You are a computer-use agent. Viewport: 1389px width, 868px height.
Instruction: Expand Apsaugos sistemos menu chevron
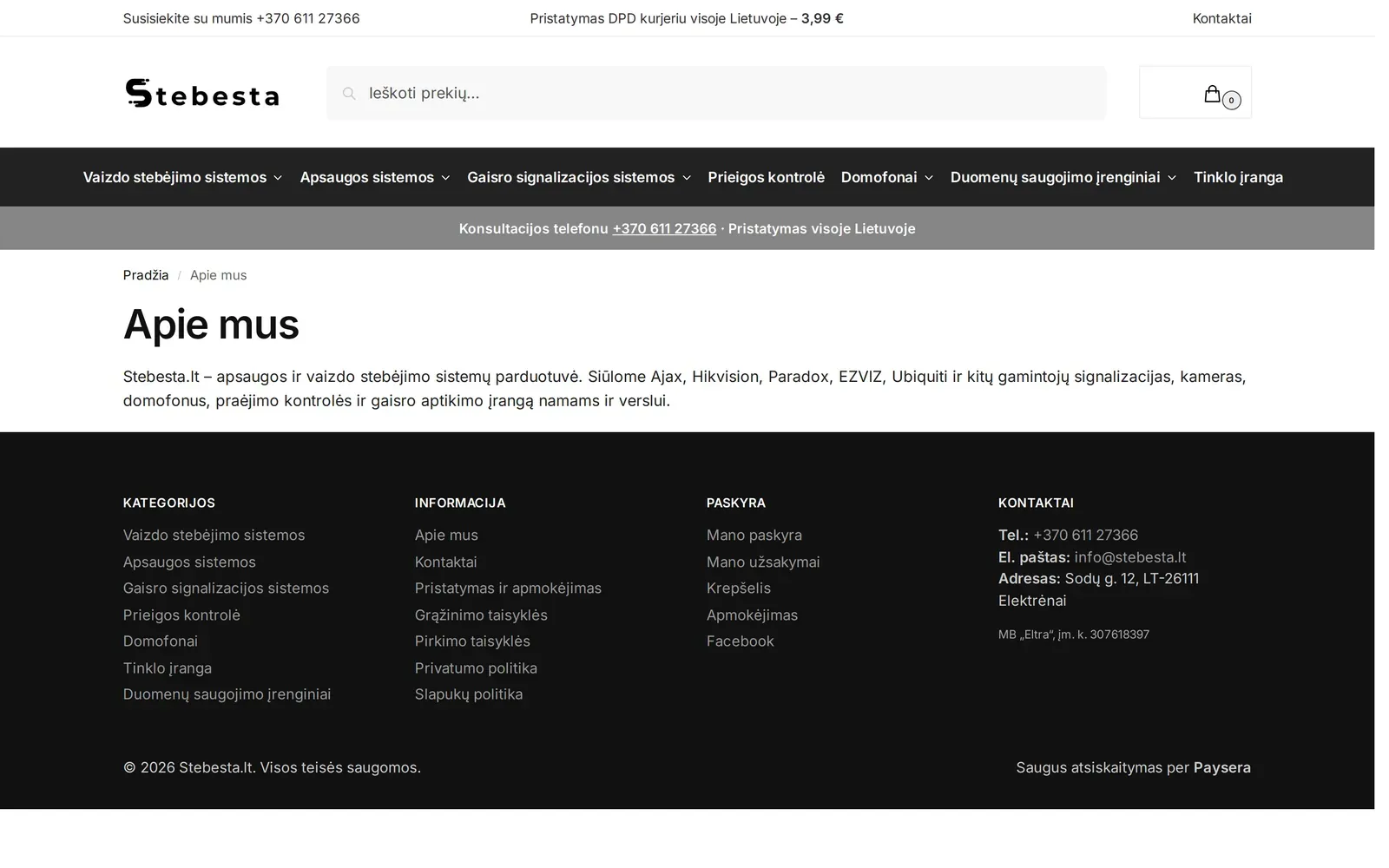(x=445, y=178)
